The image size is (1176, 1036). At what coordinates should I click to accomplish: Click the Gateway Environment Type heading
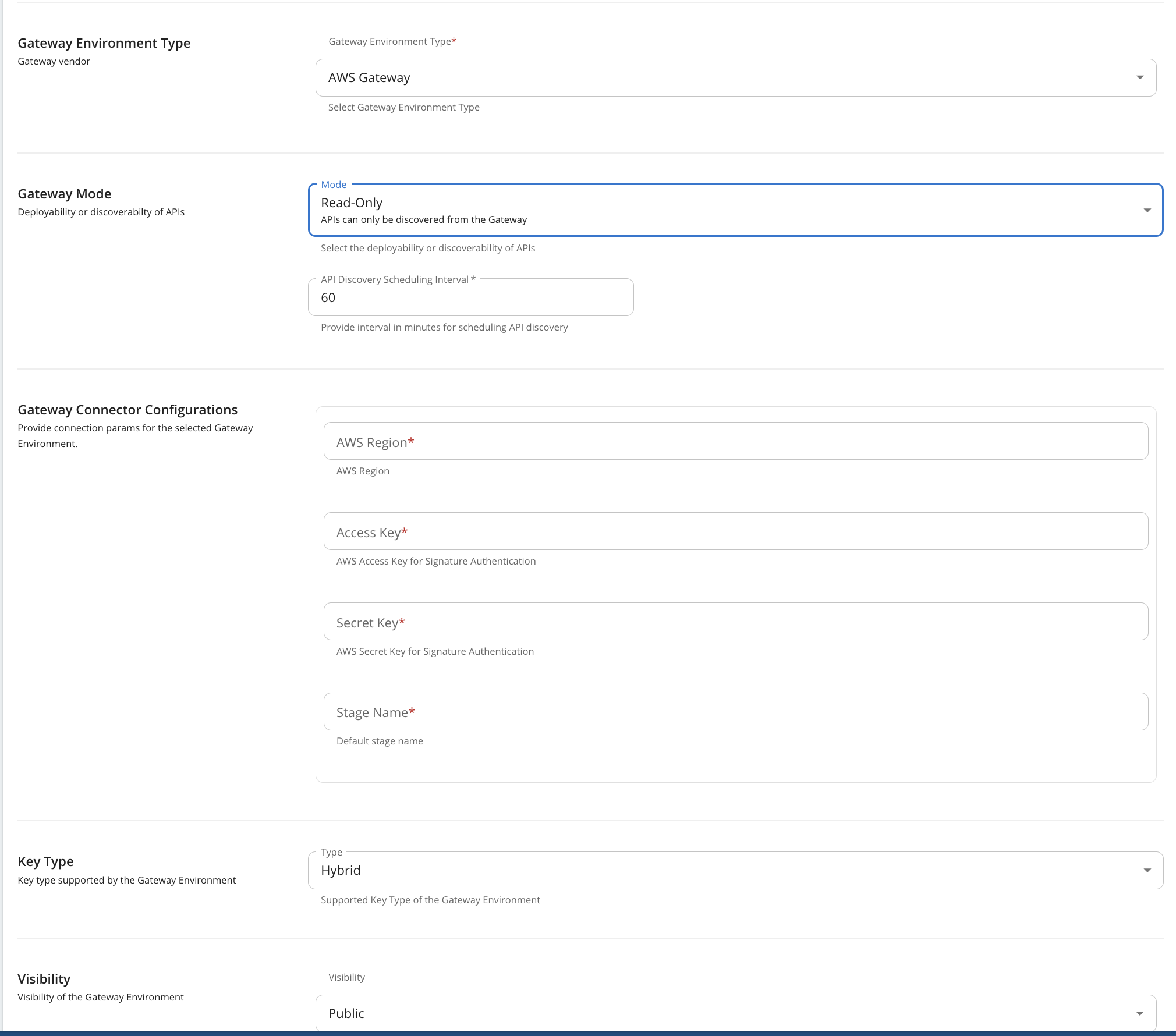104,43
